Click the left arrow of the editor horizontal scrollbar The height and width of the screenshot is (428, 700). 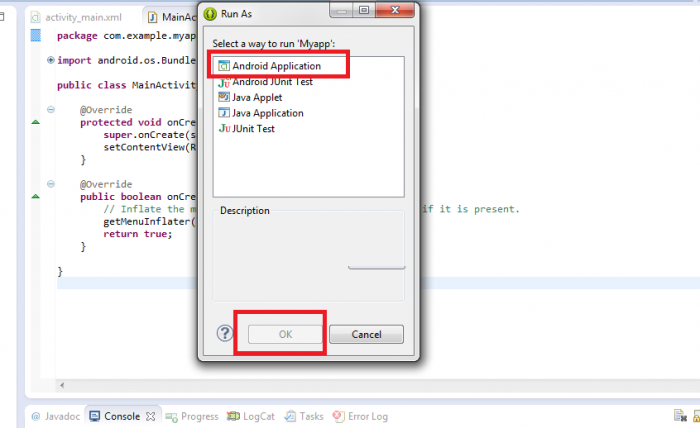62,385
